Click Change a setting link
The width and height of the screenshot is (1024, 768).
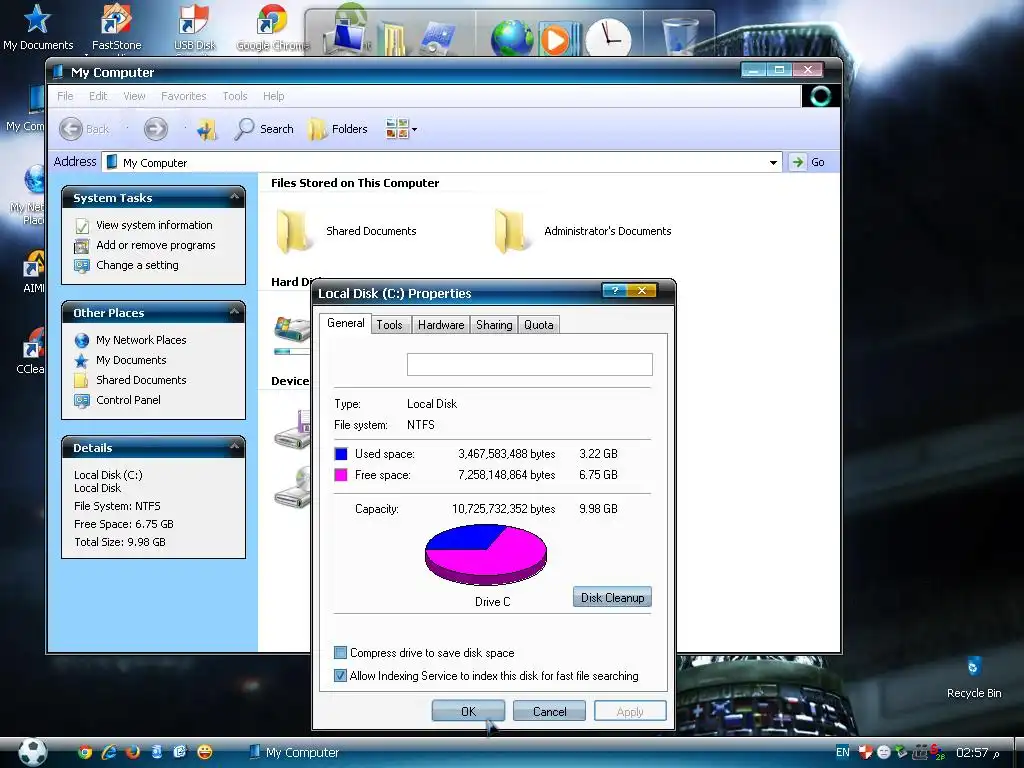click(137, 265)
